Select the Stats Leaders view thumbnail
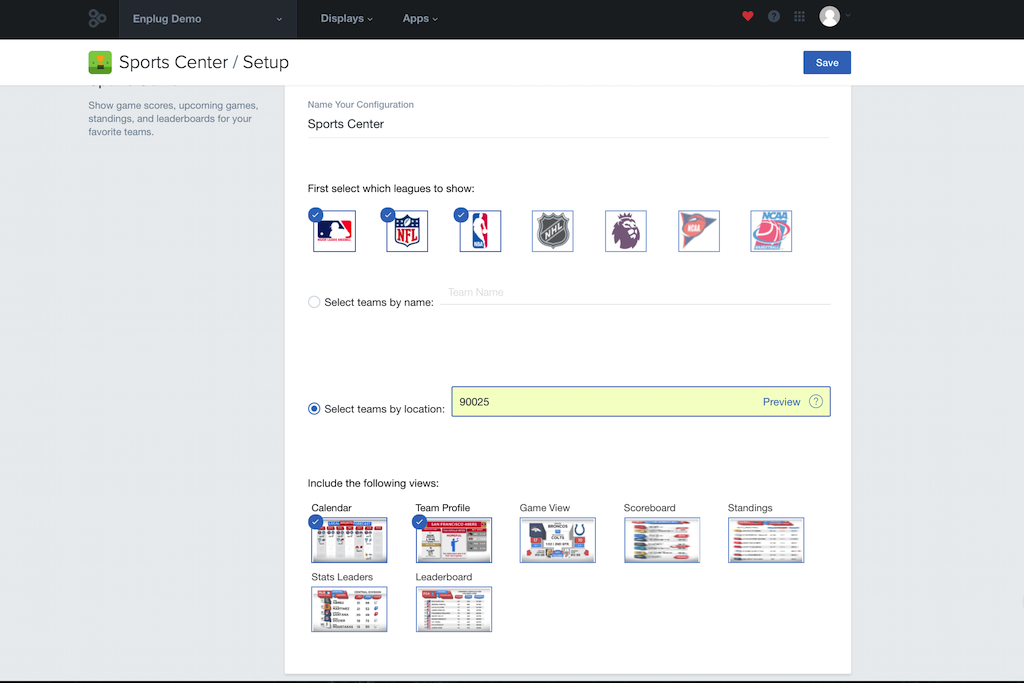The width and height of the screenshot is (1024, 683). click(x=349, y=609)
